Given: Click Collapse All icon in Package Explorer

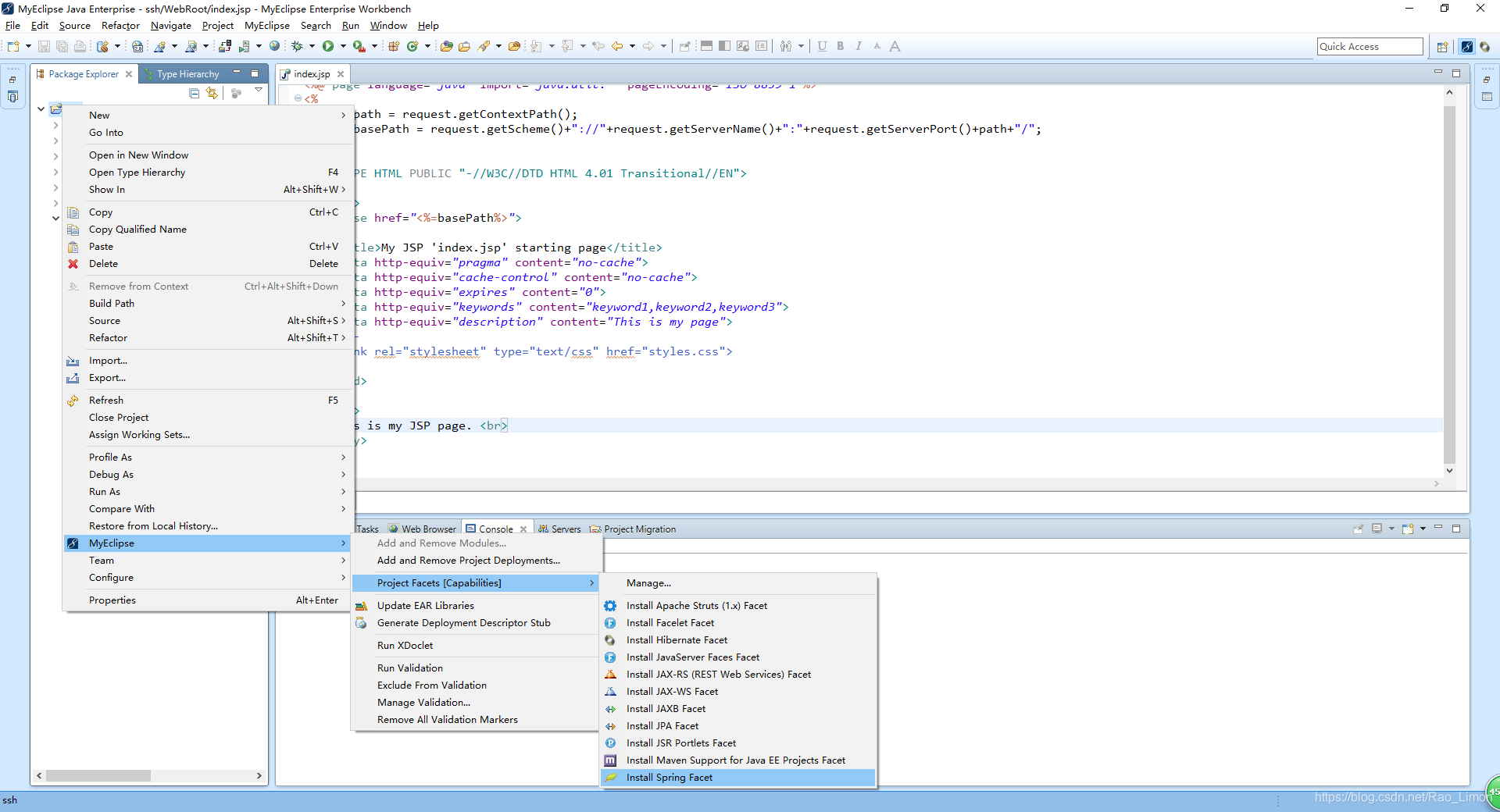Looking at the screenshot, I should pos(195,93).
